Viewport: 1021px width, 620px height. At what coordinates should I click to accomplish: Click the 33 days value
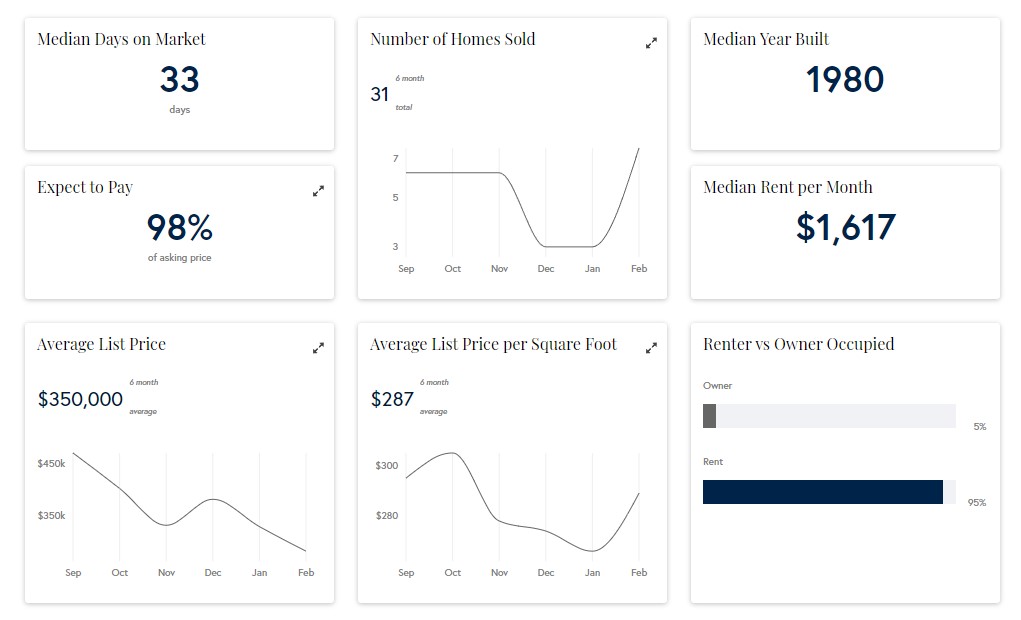(179, 79)
